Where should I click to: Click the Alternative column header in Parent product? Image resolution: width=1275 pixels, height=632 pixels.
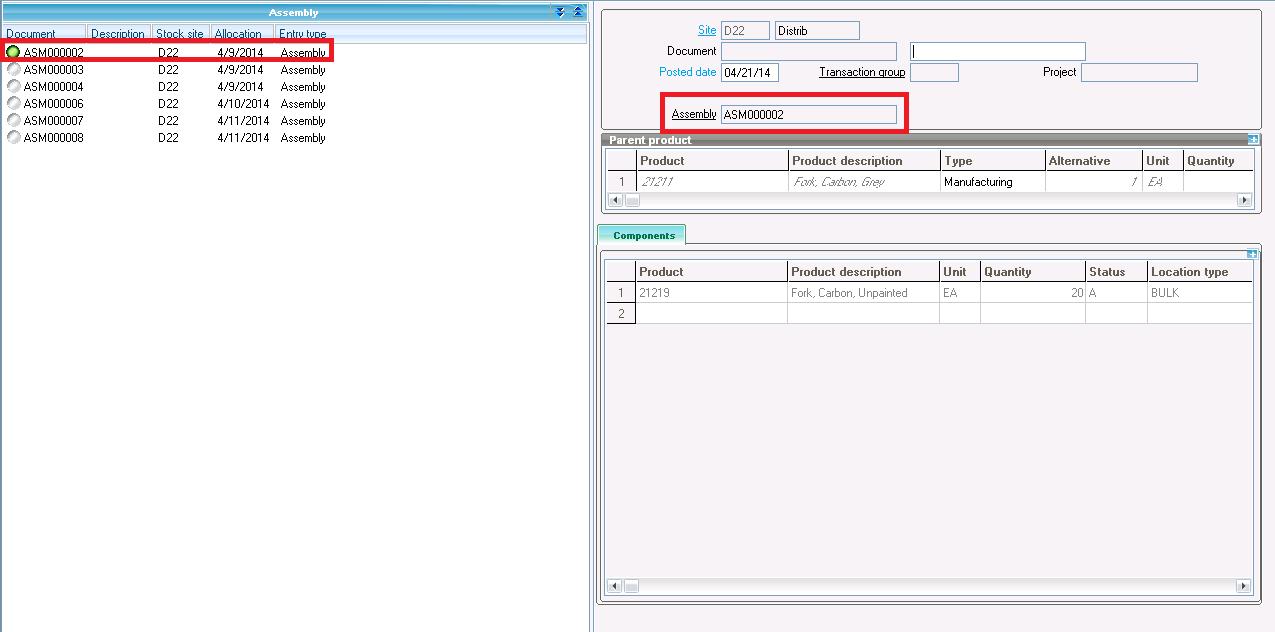click(x=1093, y=161)
